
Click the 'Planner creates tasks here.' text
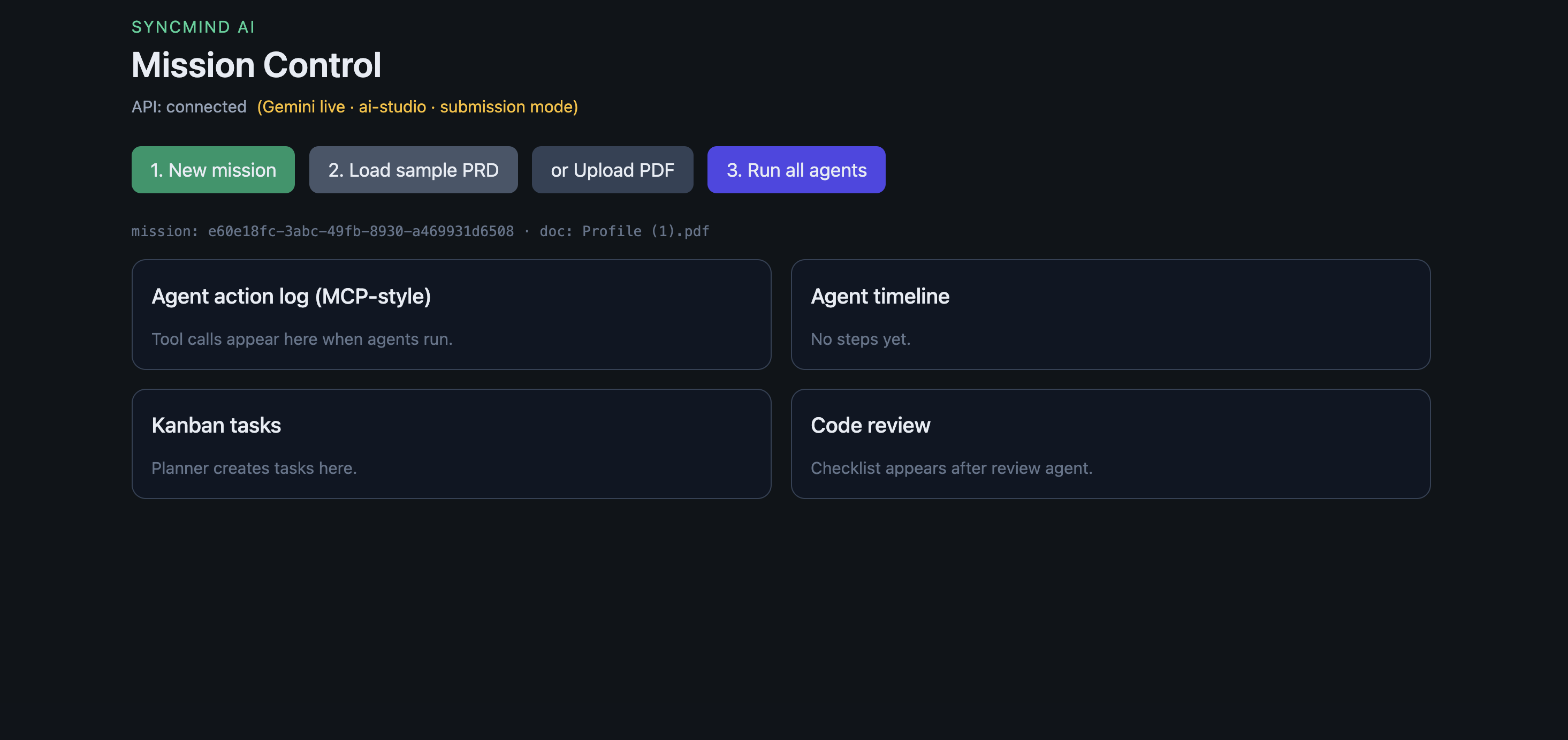pyautogui.click(x=254, y=469)
